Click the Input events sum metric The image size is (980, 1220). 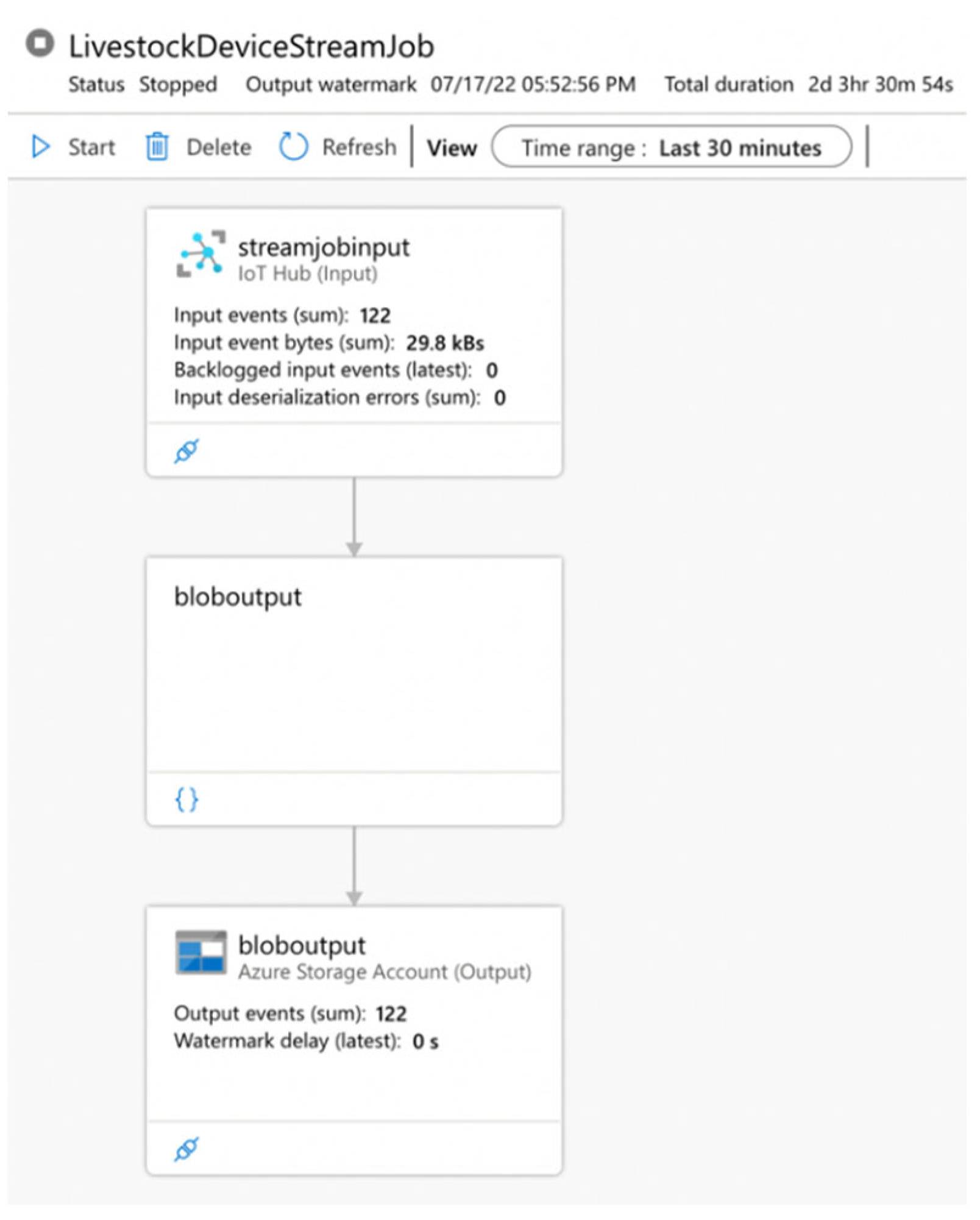pos(282,315)
